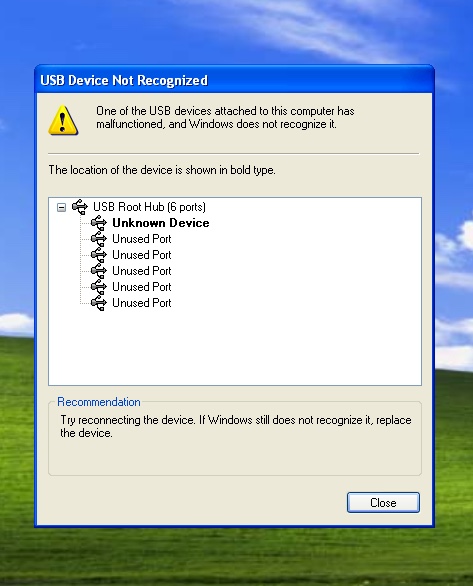Click the Recommendation group heading
The height and width of the screenshot is (586, 473).
[99, 402]
